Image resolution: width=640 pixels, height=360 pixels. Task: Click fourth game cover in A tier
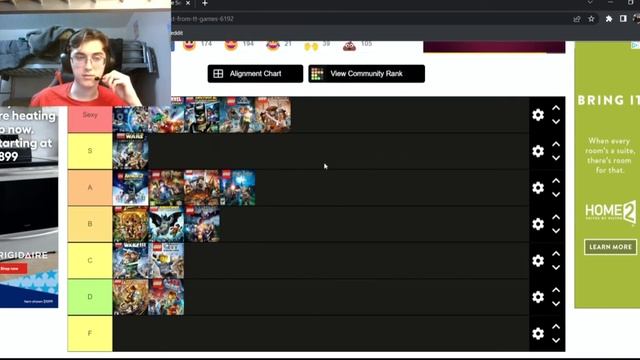(238, 188)
